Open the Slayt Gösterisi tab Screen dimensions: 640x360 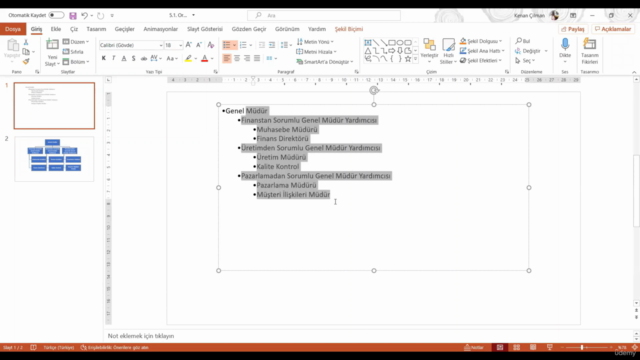[x=205, y=29]
